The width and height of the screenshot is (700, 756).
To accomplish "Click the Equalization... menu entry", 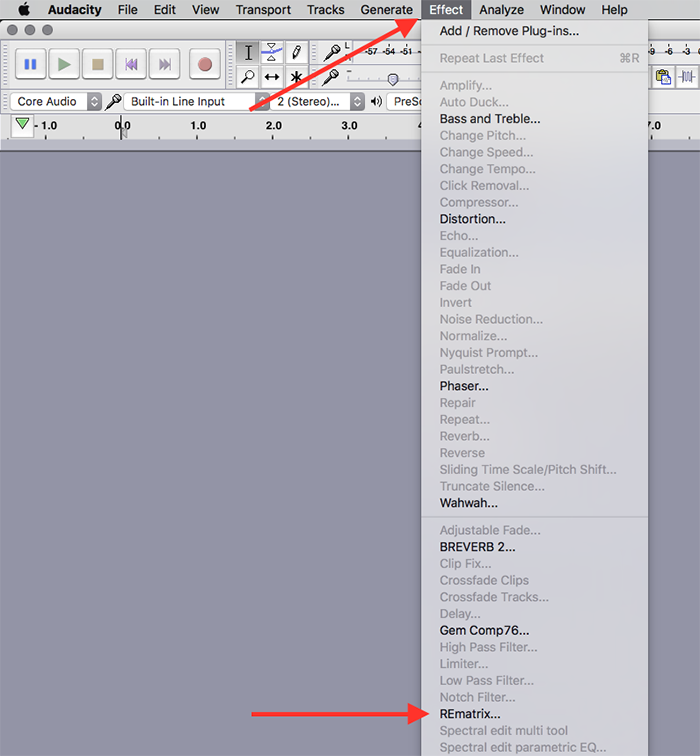I will (534, 252).
